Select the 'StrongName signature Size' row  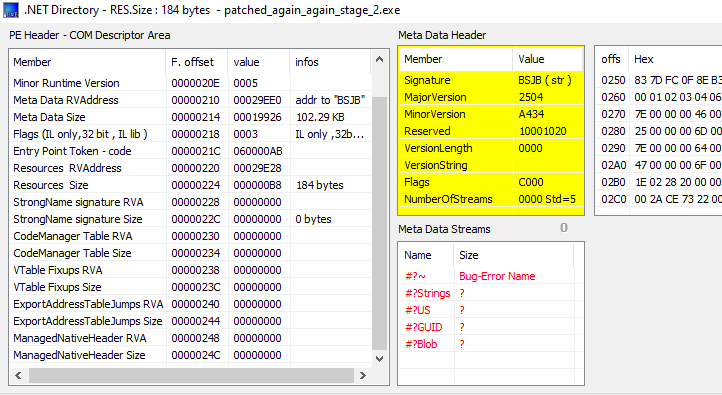190,219
